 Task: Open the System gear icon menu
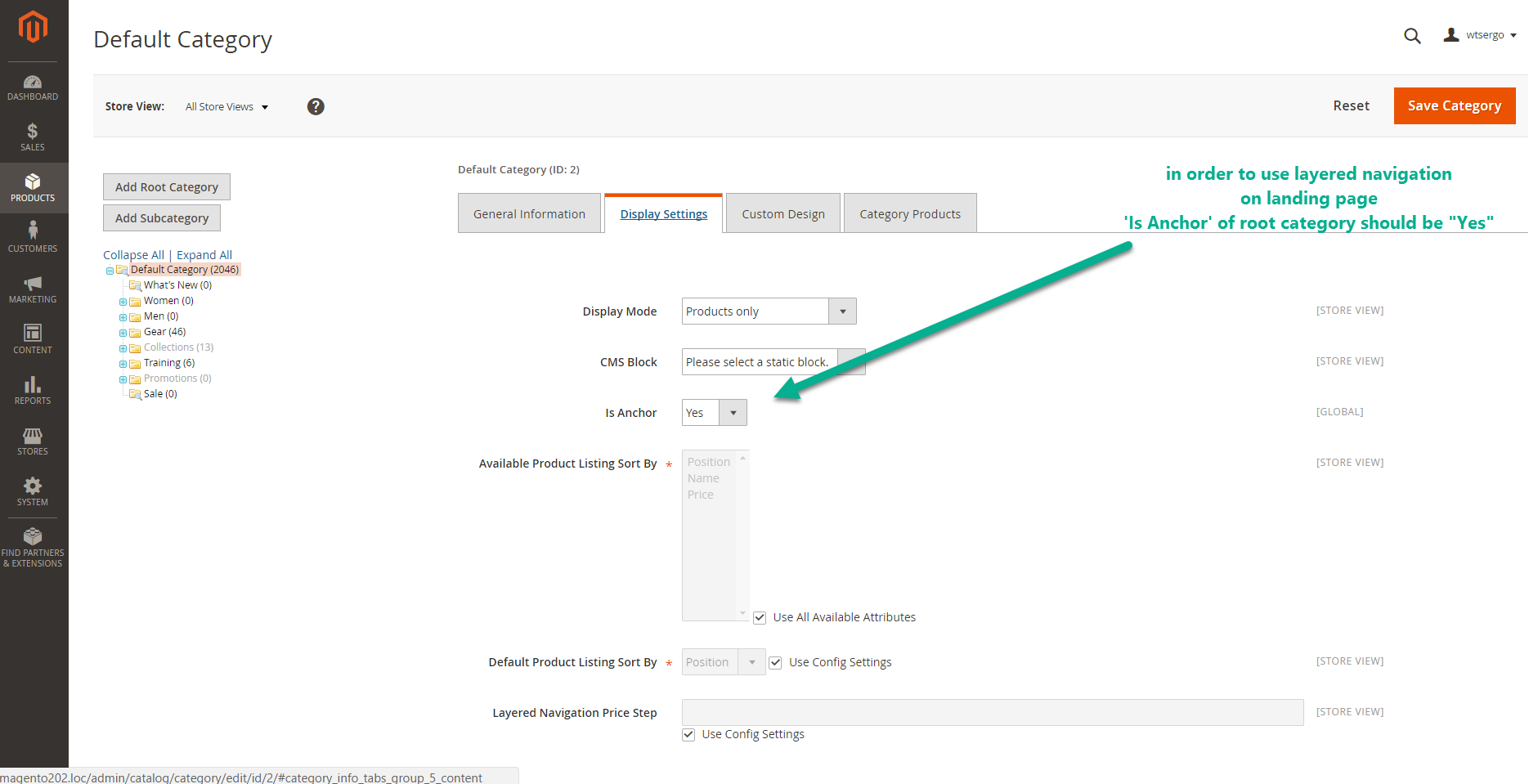click(x=33, y=486)
